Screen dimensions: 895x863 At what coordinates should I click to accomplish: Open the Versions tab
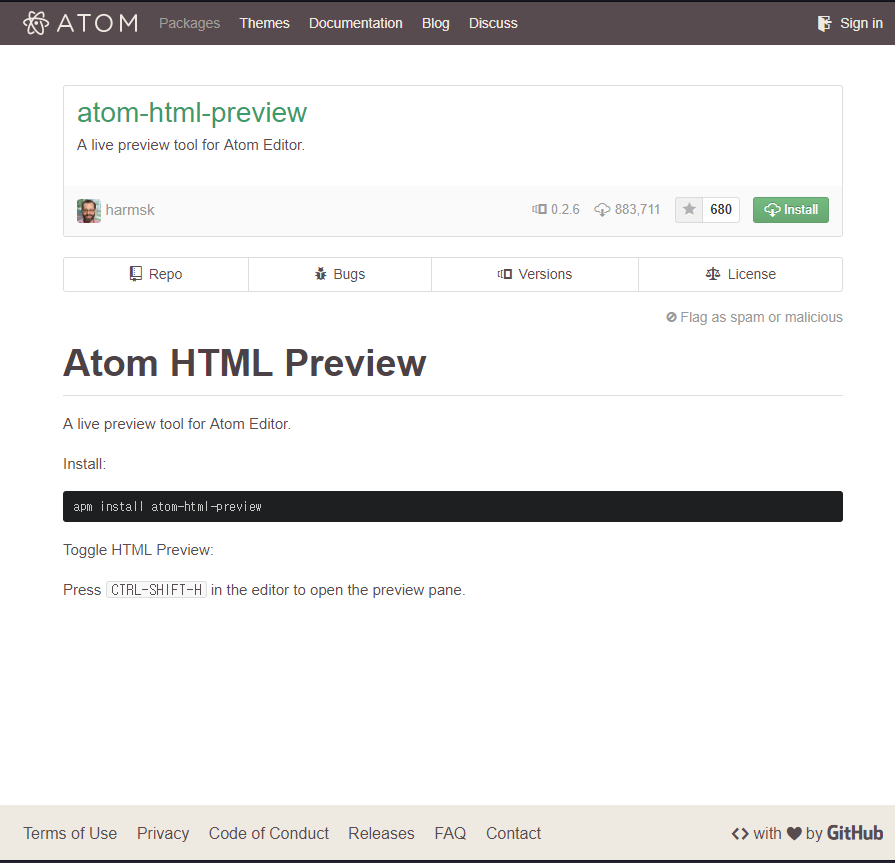pos(535,275)
